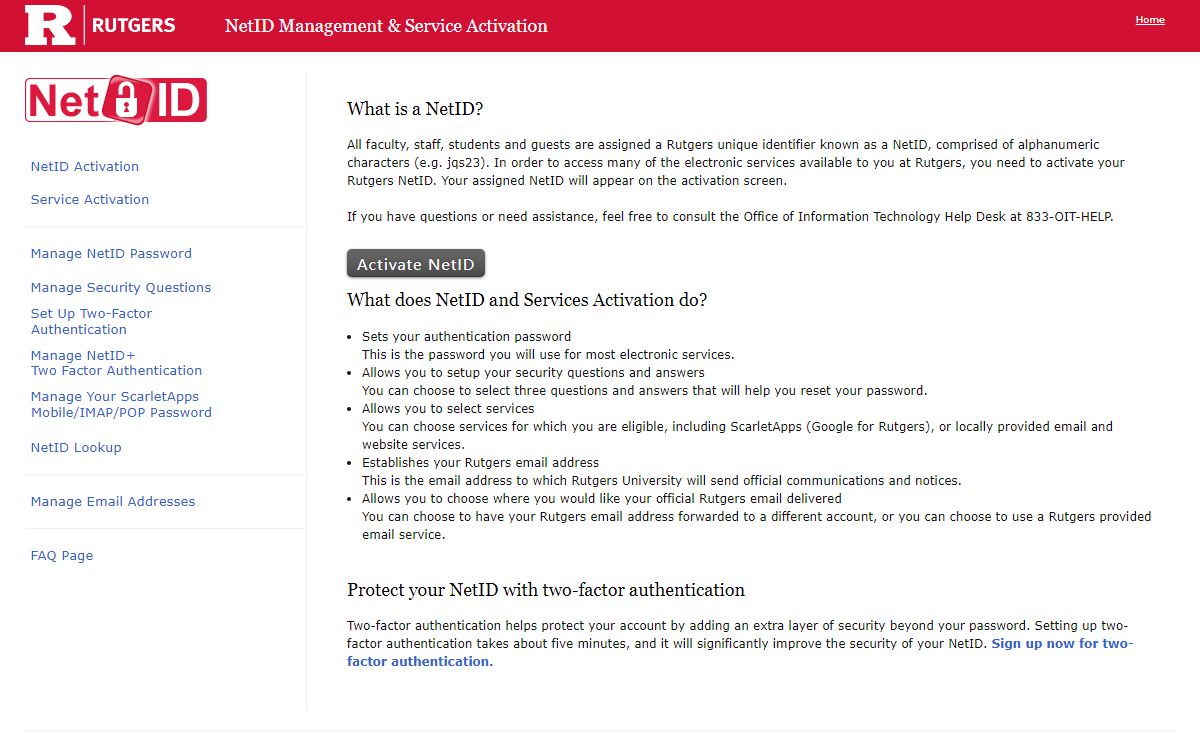Click the Help Desk sentence with 833-OIT-HELP
Screen dimensions: 1200x740
730,217
